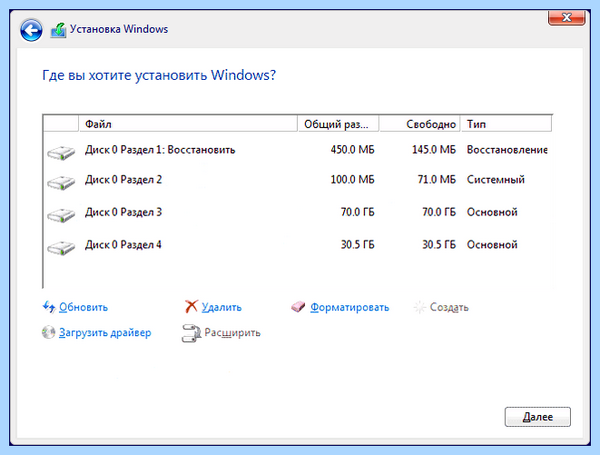
Task: Sort by the Общий раз... column header
Action: pos(338,124)
